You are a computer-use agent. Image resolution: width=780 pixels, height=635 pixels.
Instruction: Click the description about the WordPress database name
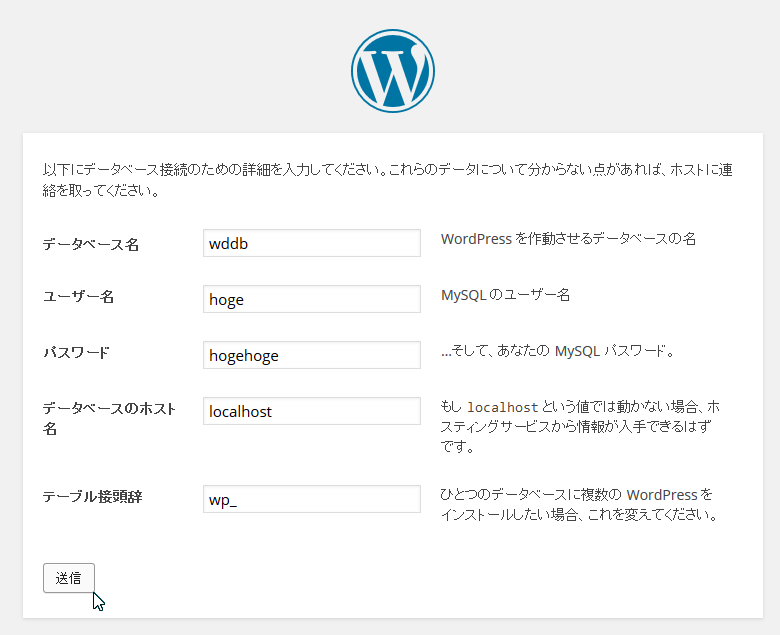(x=568, y=239)
